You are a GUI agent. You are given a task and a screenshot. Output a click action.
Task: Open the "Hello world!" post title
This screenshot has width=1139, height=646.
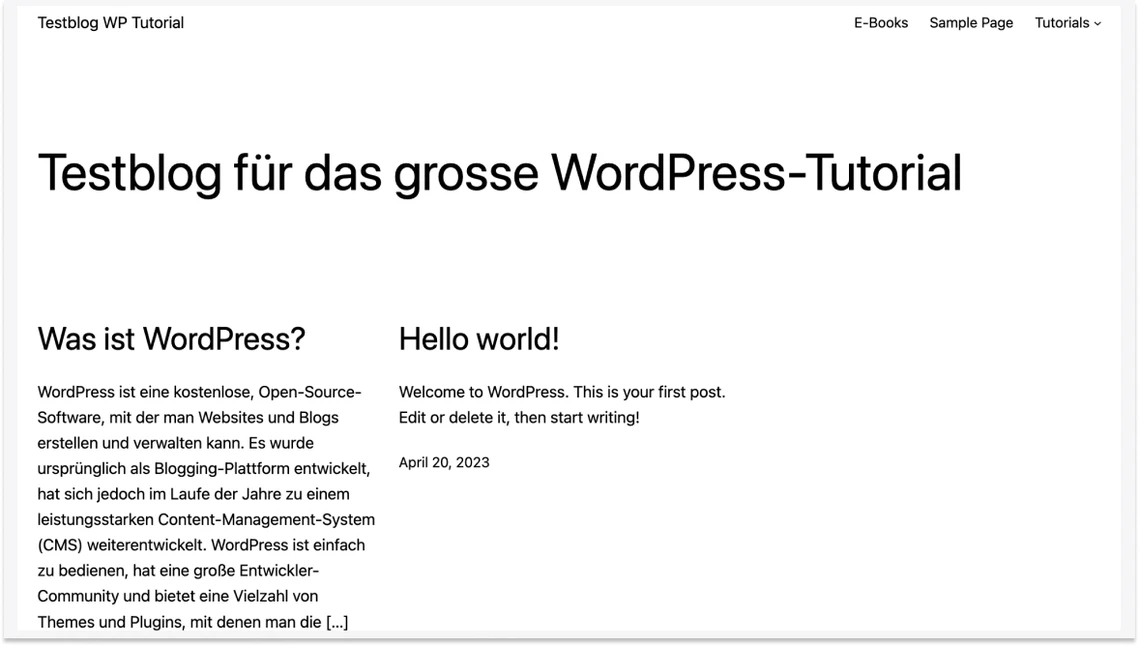478,339
